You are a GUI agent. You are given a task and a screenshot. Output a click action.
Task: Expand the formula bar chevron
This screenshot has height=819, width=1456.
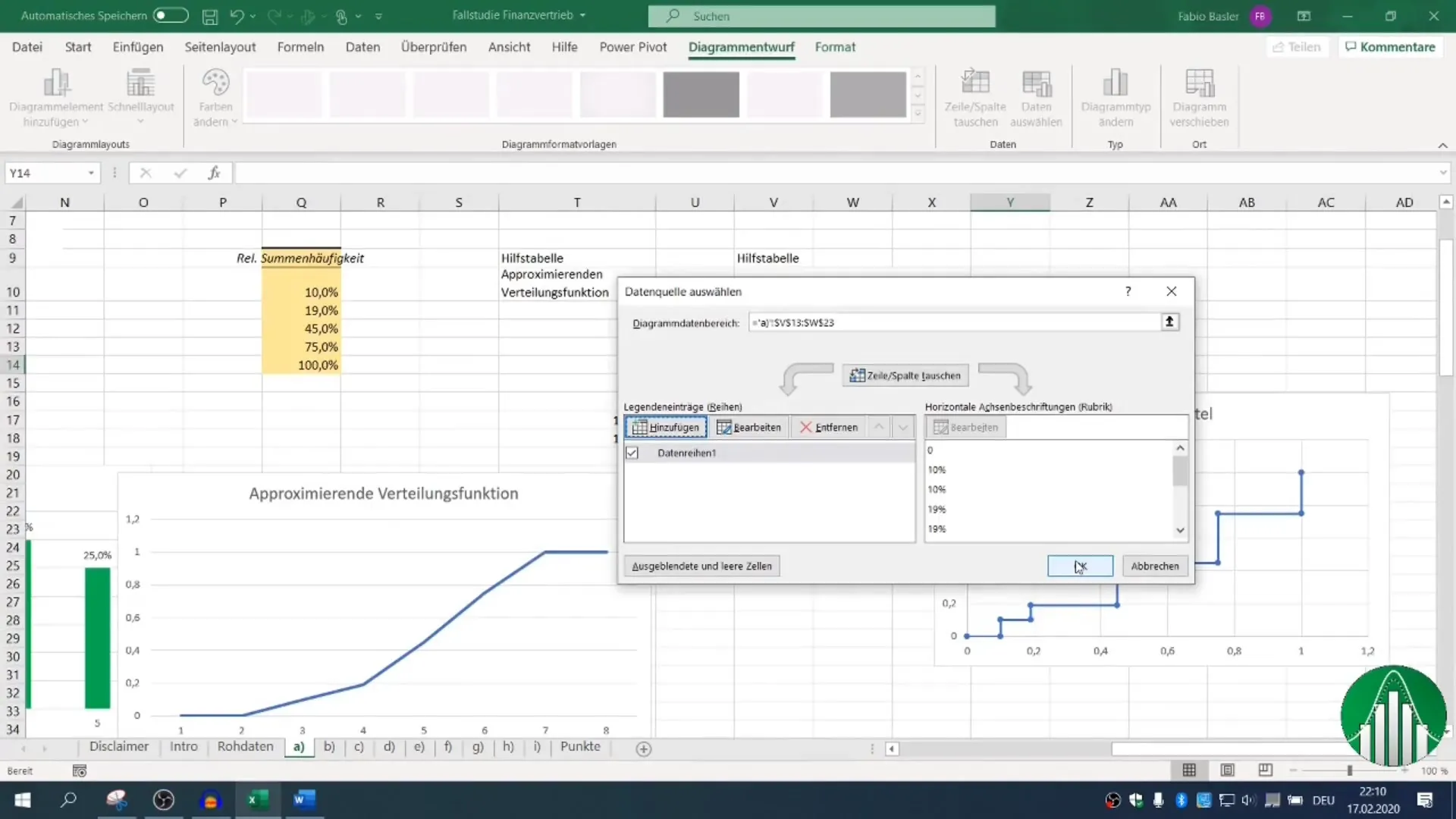click(1442, 174)
